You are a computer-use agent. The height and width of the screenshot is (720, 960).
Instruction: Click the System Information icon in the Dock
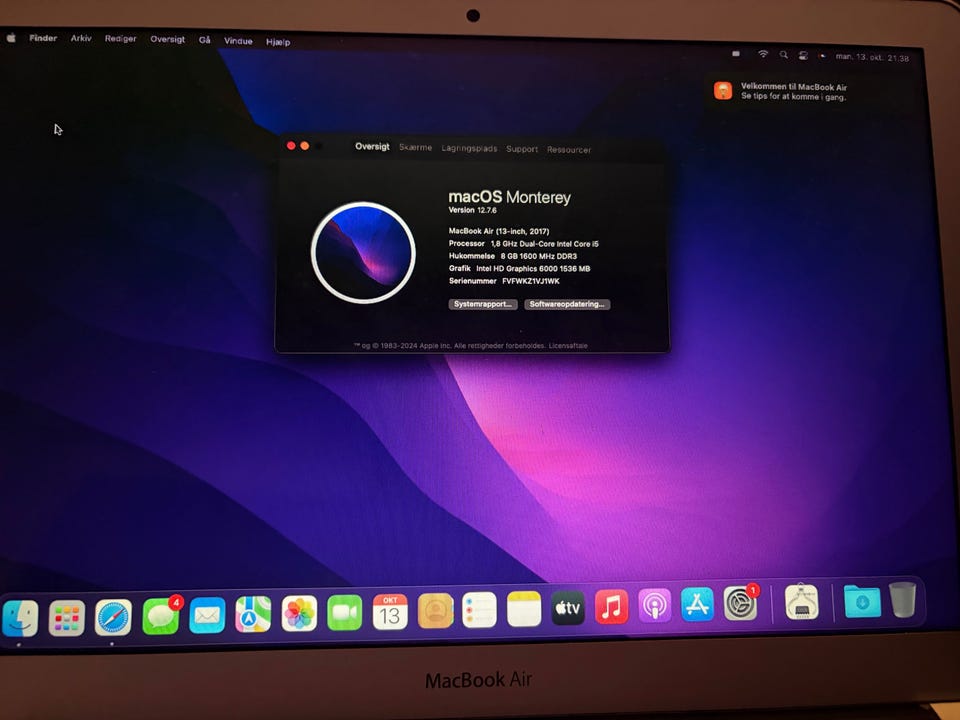(x=801, y=602)
